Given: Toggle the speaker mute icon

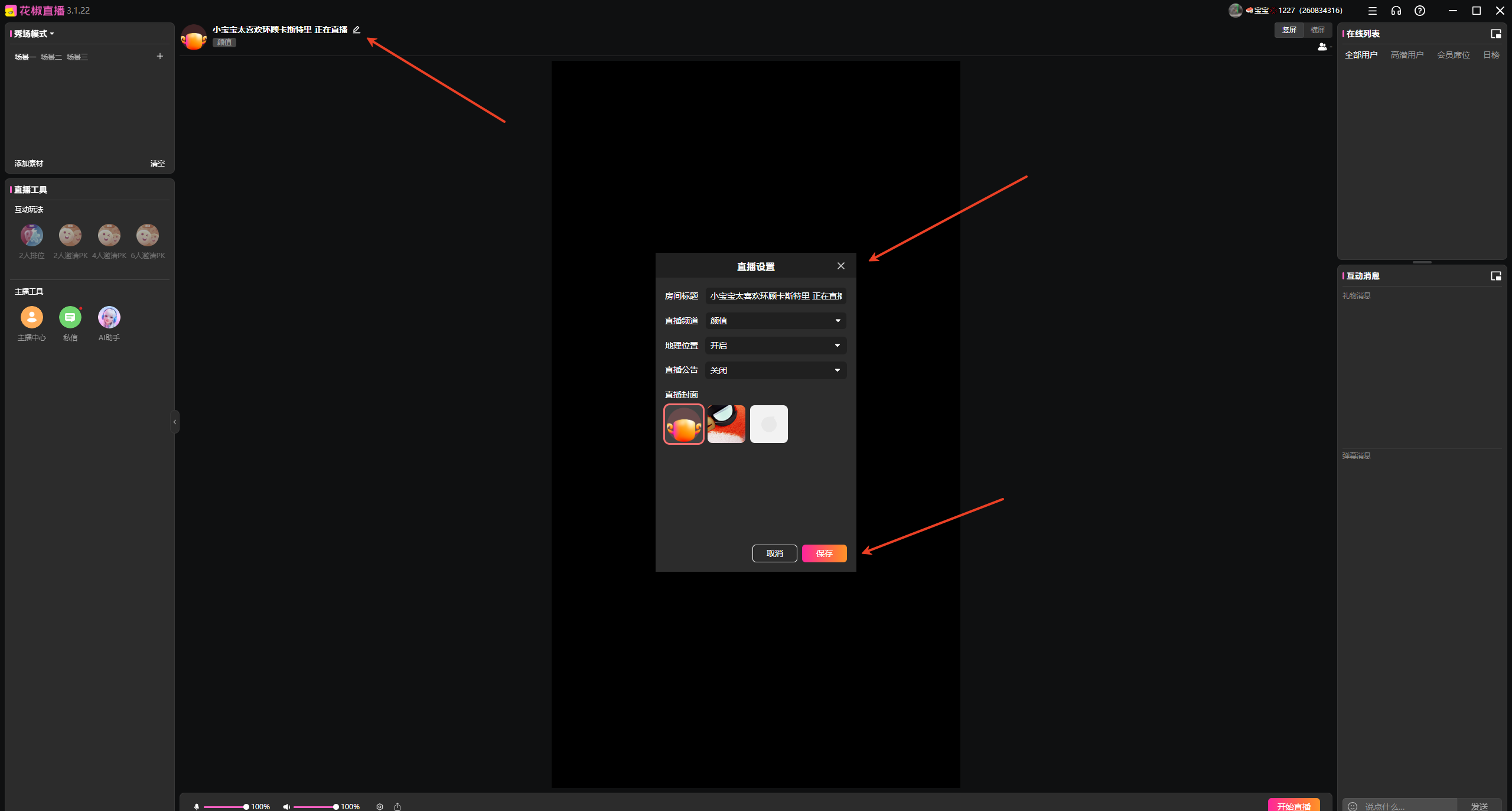Looking at the screenshot, I should tap(286, 806).
